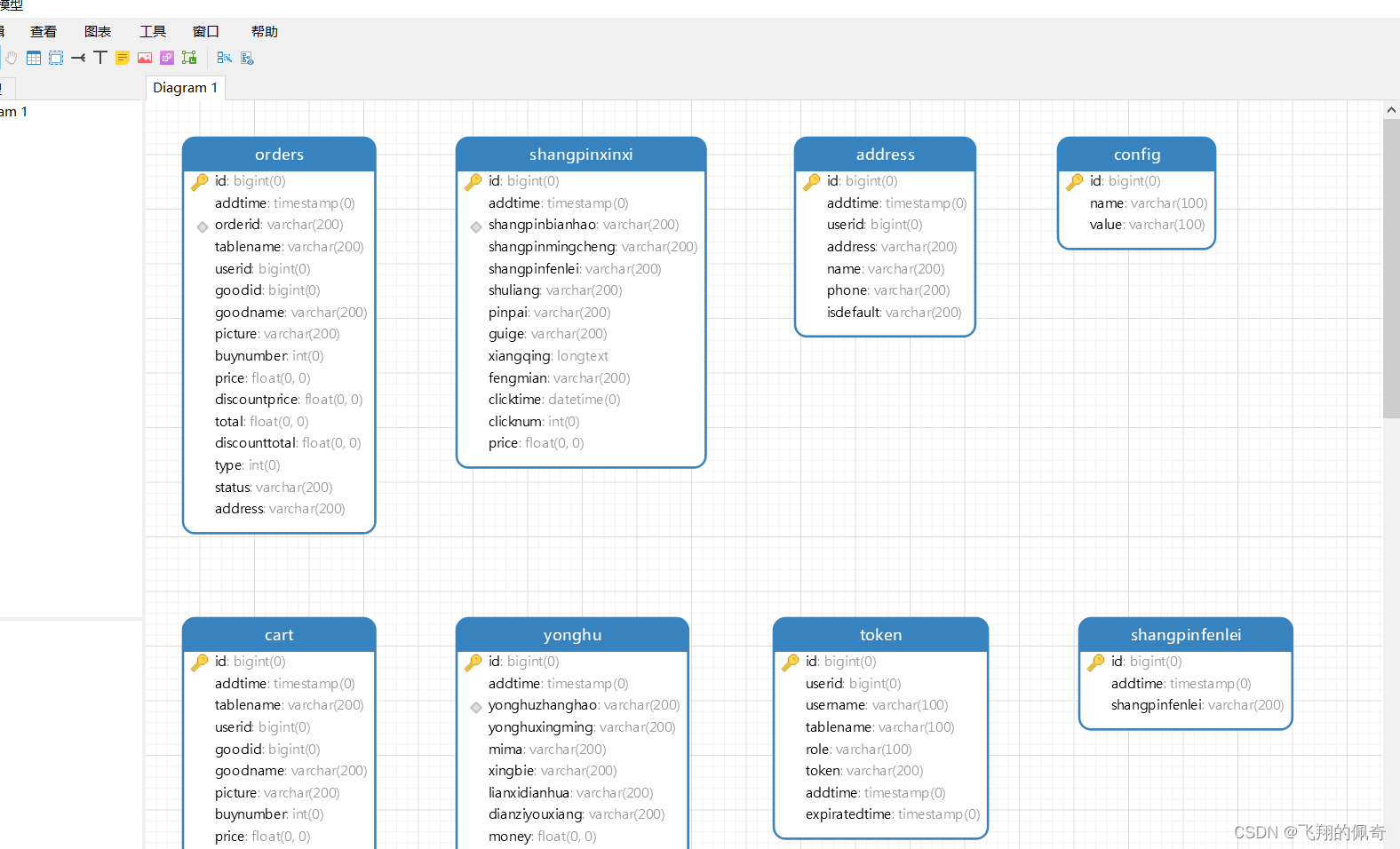Select the dashed region view tool
This screenshot has height=849, width=1400.
pos(56,58)
